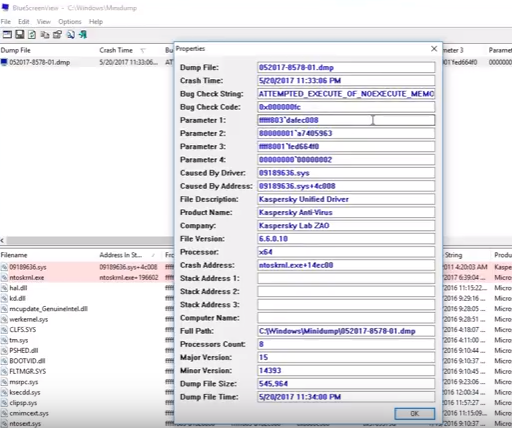Sort by the Address In Stack column
The image size is (512, 428).
[x=120, y=255]
